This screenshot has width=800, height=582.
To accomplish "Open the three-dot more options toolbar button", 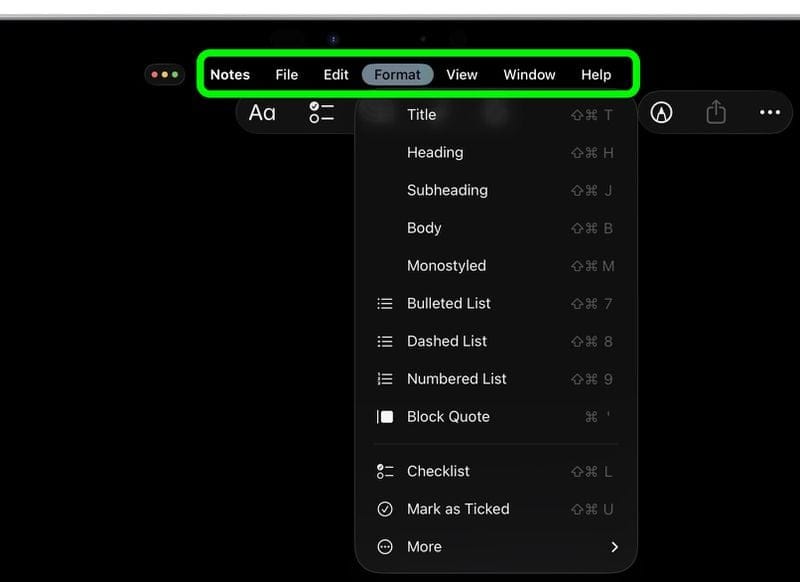I will (770, 113).
